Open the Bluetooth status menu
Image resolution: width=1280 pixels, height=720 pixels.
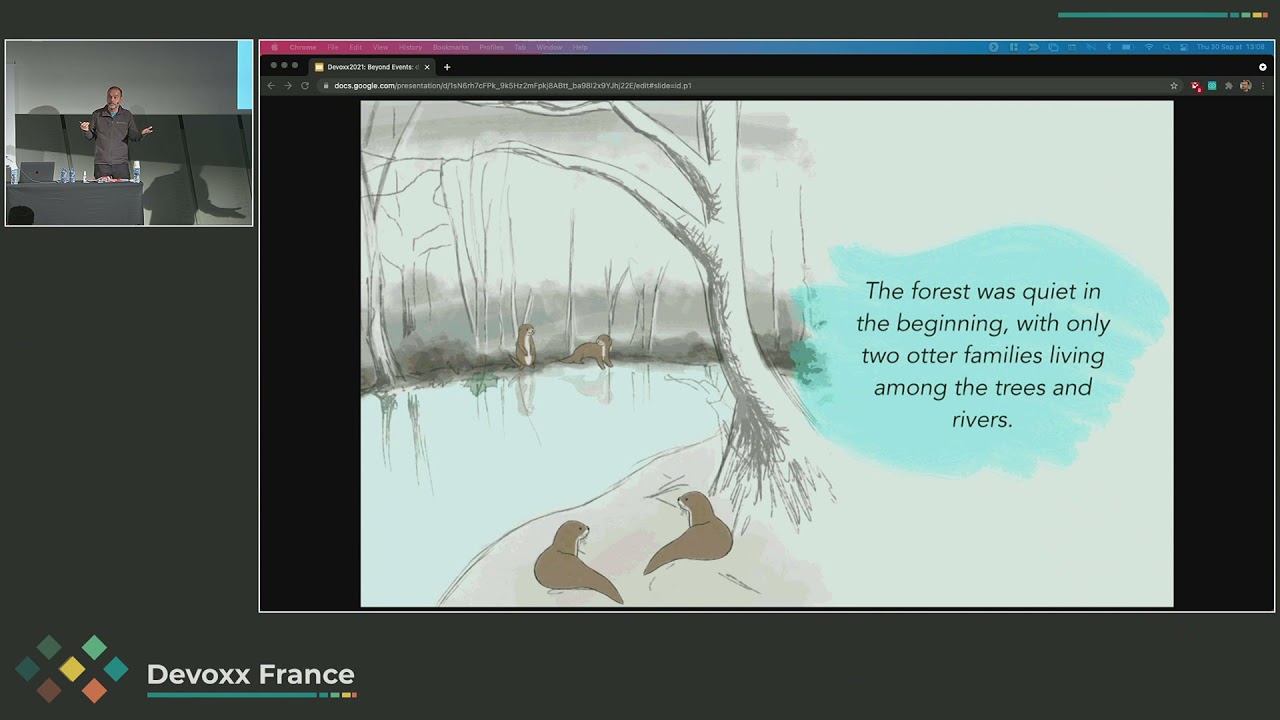[1109, 47]
